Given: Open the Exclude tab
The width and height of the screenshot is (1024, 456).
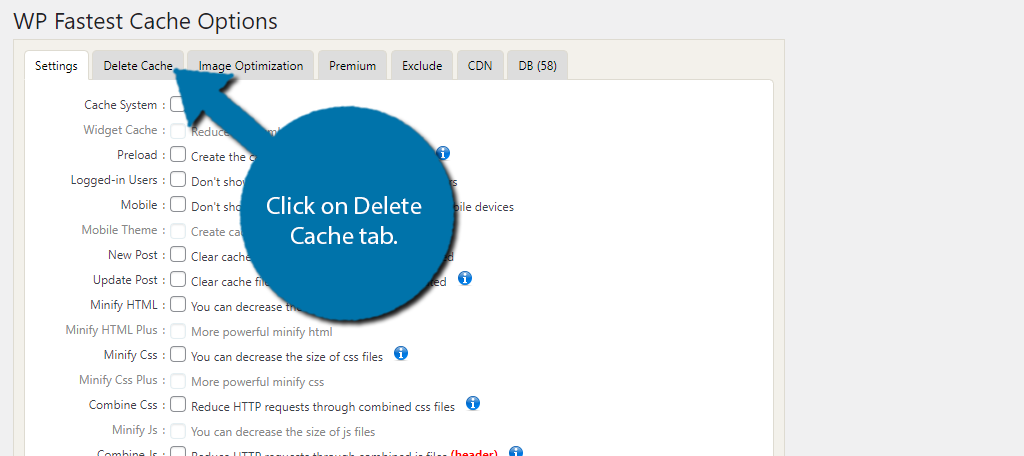Looking at the screenshot, I should tap(422, 65).
